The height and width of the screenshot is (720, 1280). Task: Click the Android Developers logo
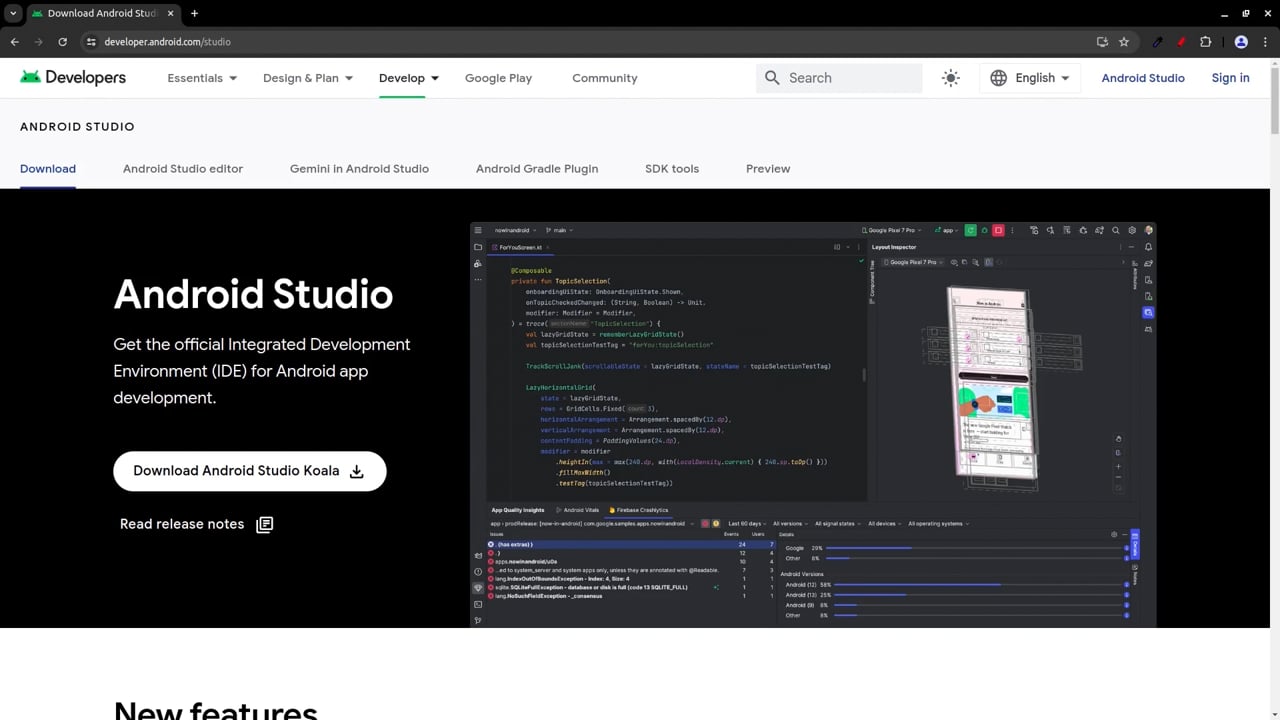[73, 78]
